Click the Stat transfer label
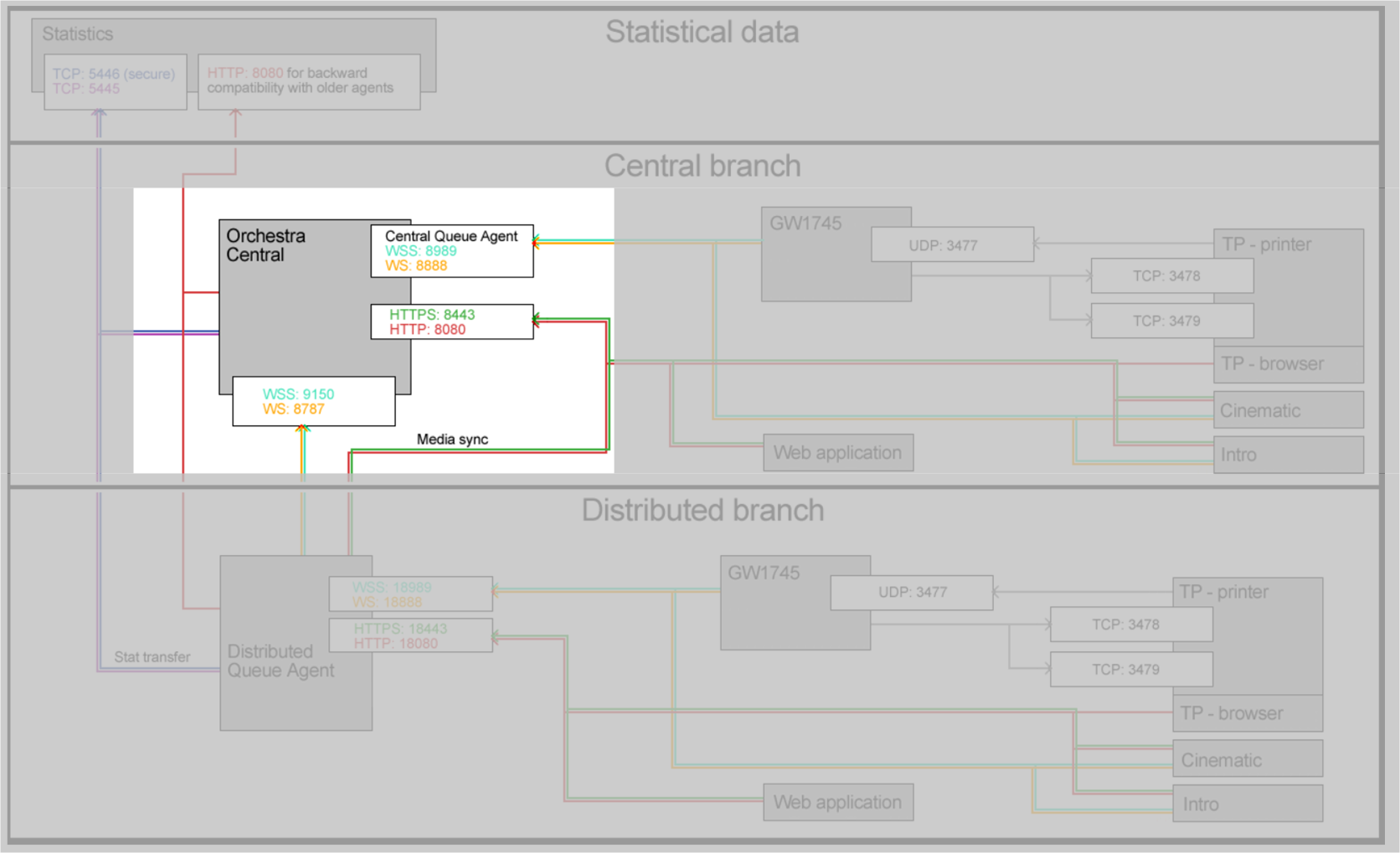The image size is (1400, 853). click(152, 657)
